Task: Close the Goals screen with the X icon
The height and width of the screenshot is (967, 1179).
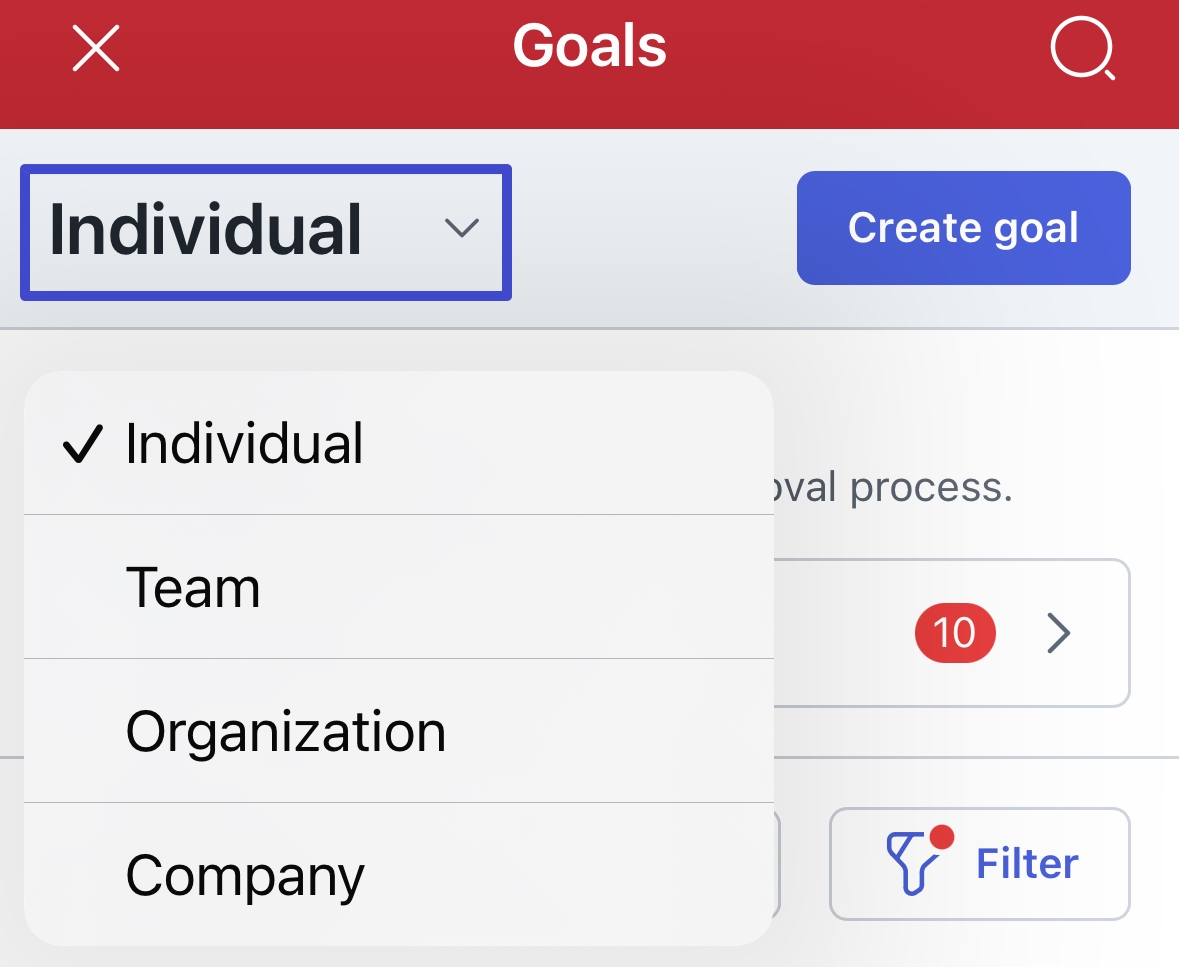Action: [96, 48]
